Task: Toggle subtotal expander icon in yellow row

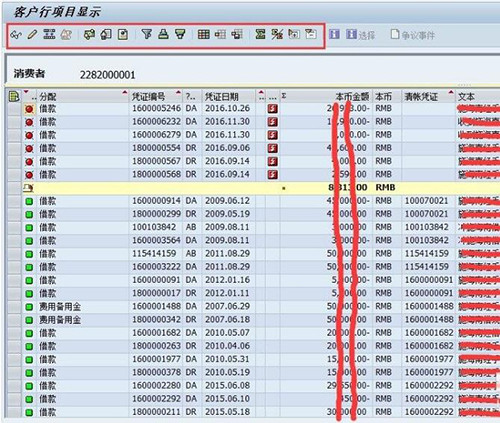Action: click(x=29, y=188)
